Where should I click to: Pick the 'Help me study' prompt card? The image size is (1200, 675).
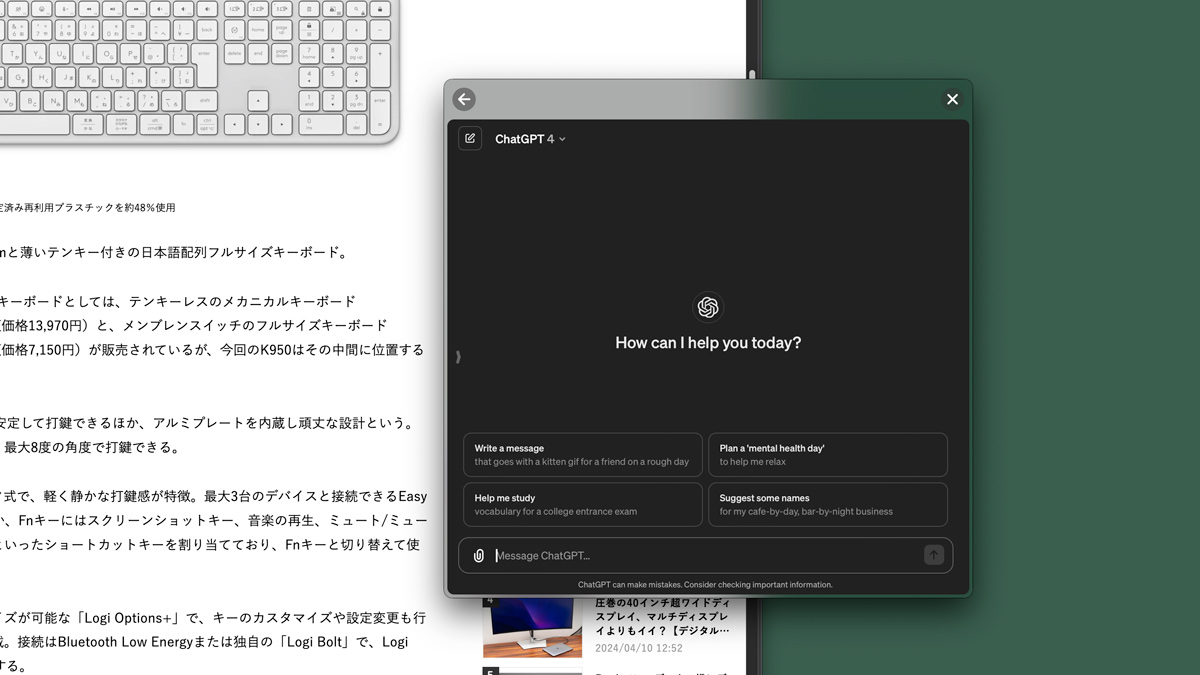(583, 504)
